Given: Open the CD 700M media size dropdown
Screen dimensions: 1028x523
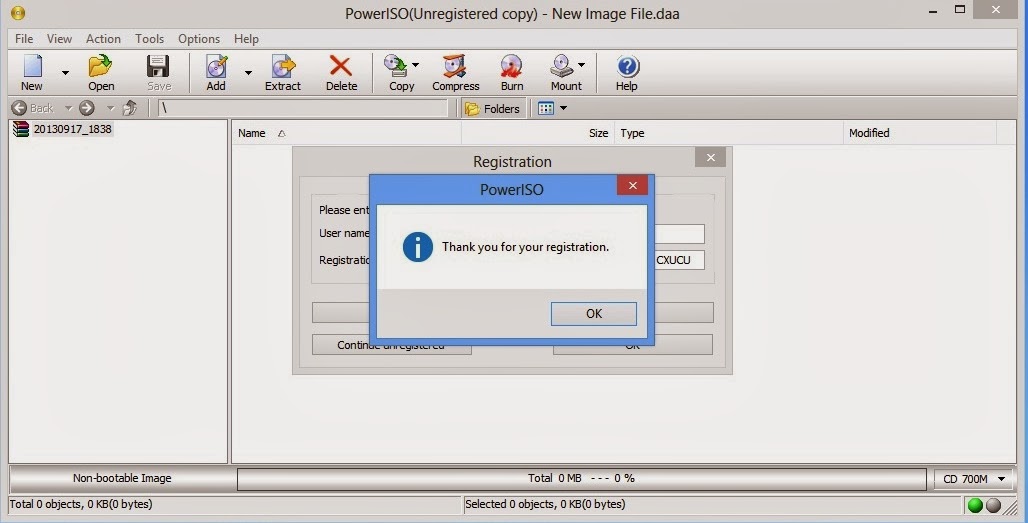Looking at the screenshot, I should point(973,479).
